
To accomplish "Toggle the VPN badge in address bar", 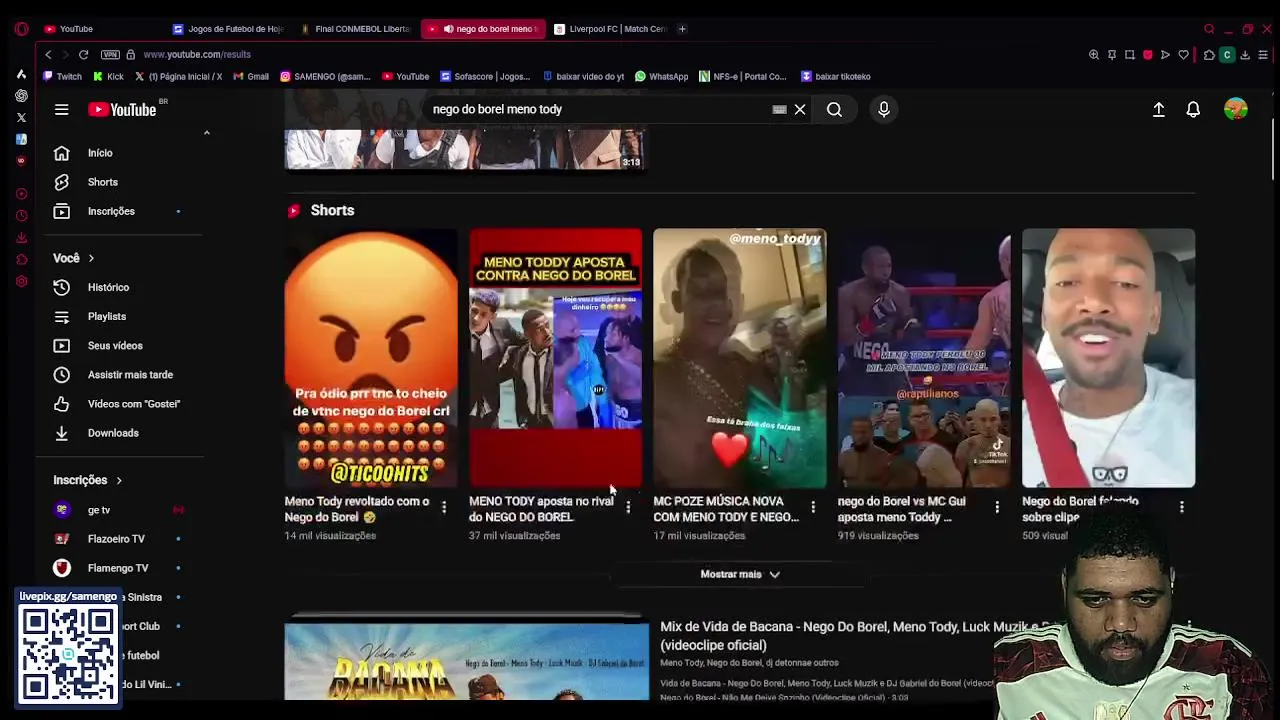I will point(110,55).
